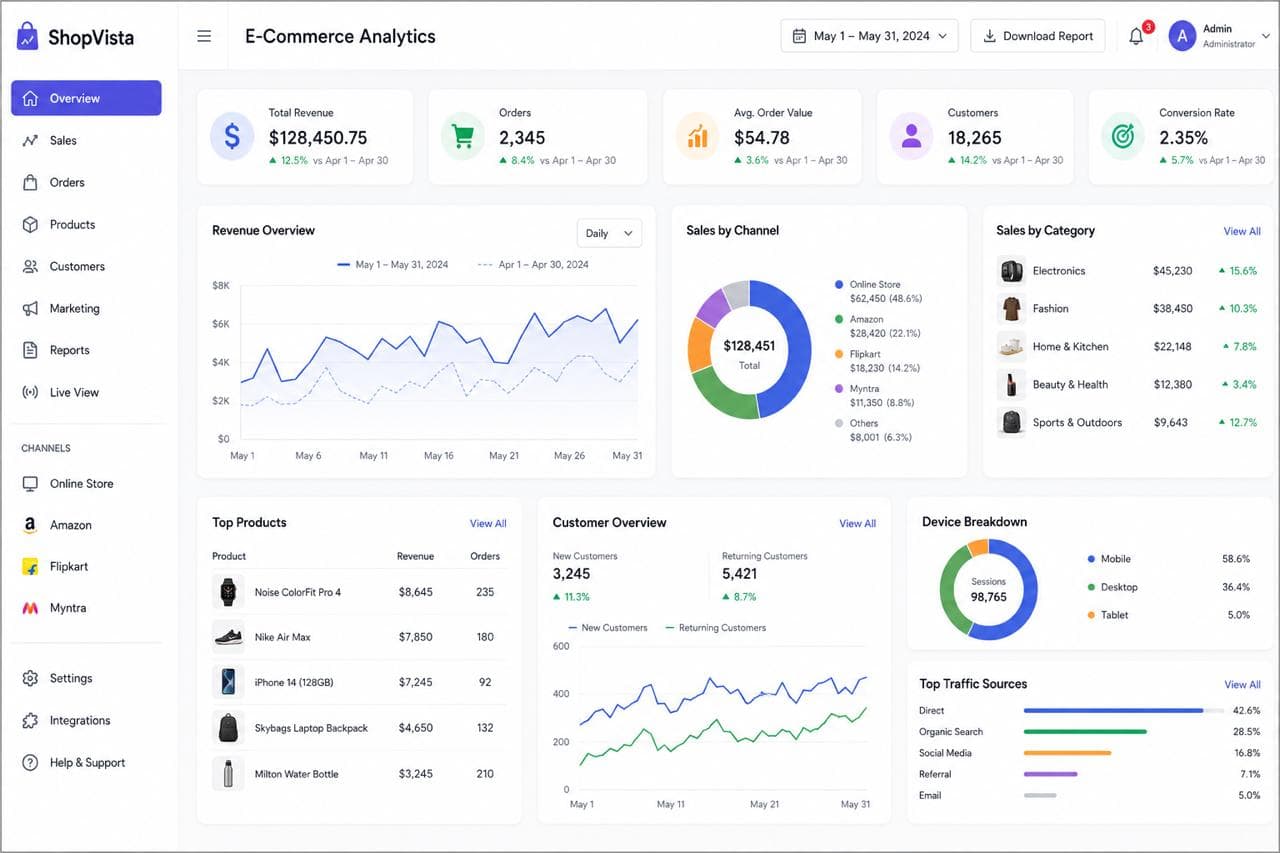Click View All in Top Traffic Sources
Viewport: 1280px width, 853px height.
[1242, 685]
